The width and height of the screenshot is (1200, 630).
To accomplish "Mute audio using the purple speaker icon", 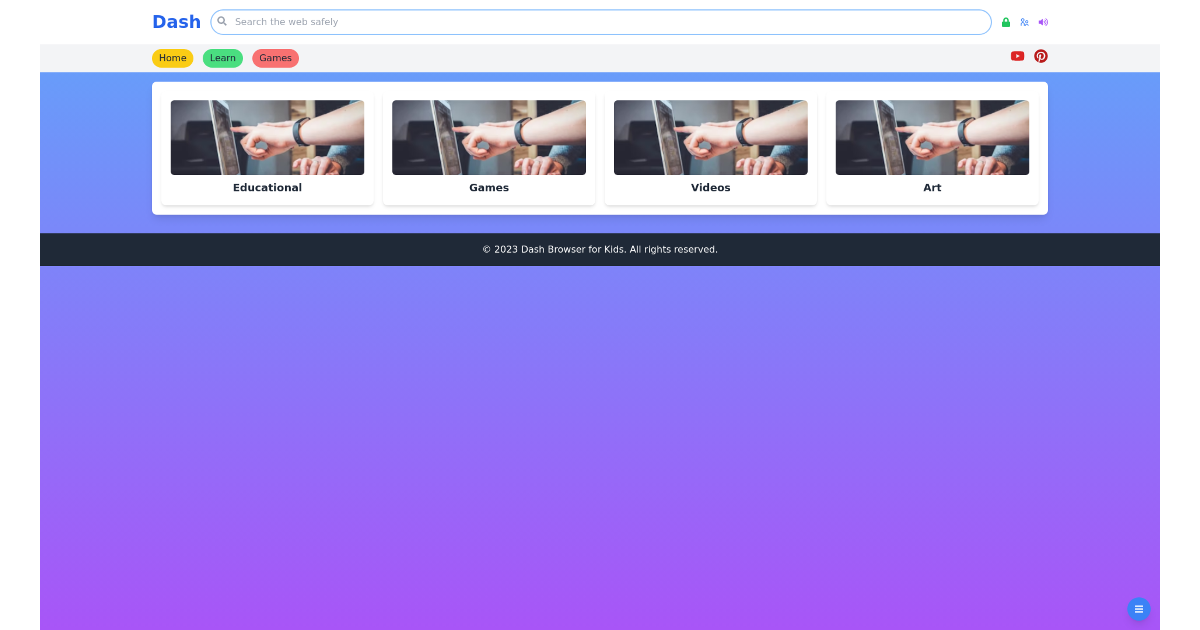I will (x=1043, y=21).
